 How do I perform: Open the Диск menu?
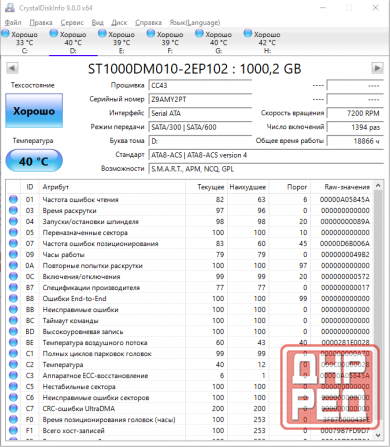coord(119,23)
